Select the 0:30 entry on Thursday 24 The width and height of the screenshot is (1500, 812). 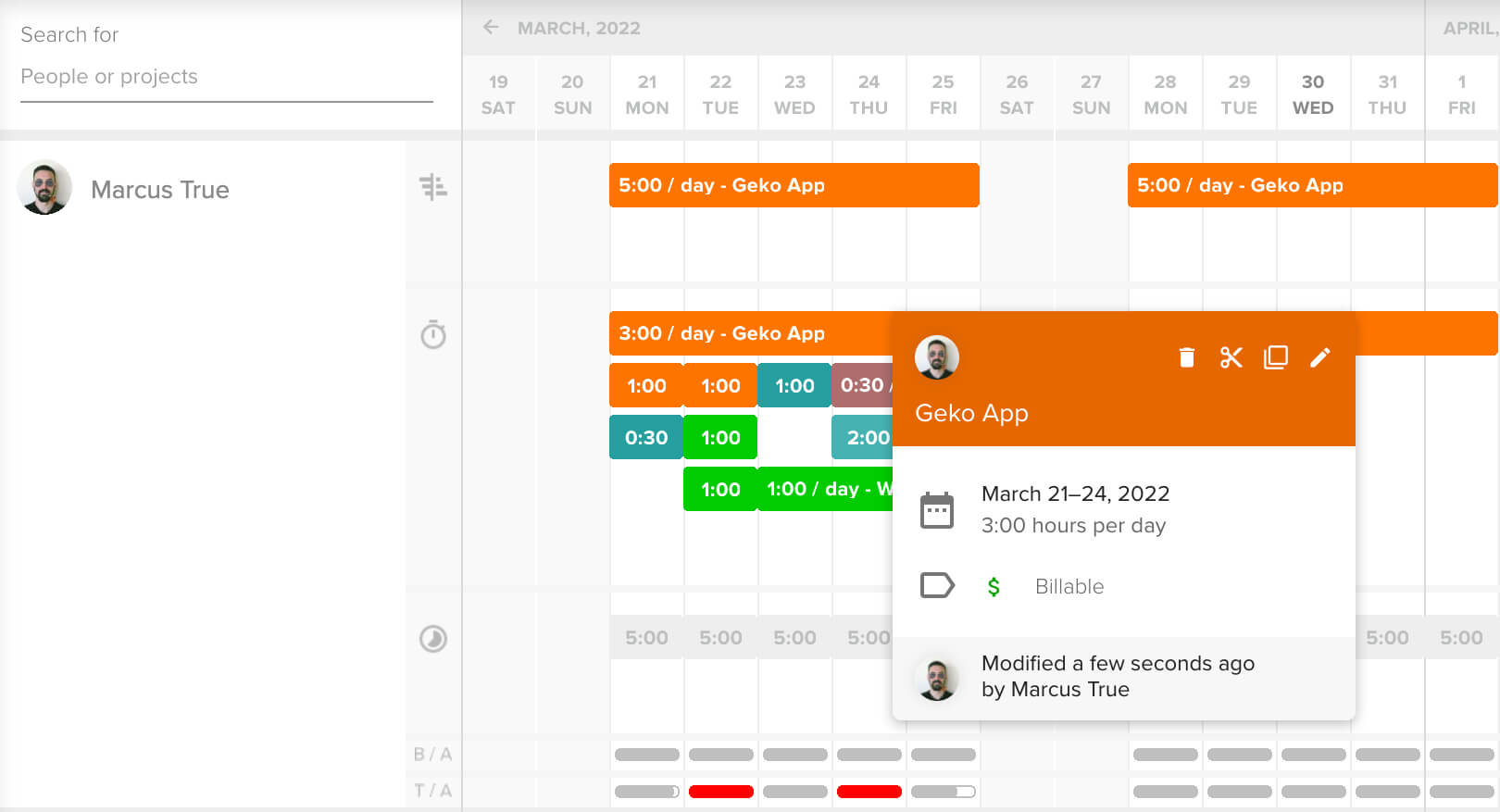click(862, 385)
